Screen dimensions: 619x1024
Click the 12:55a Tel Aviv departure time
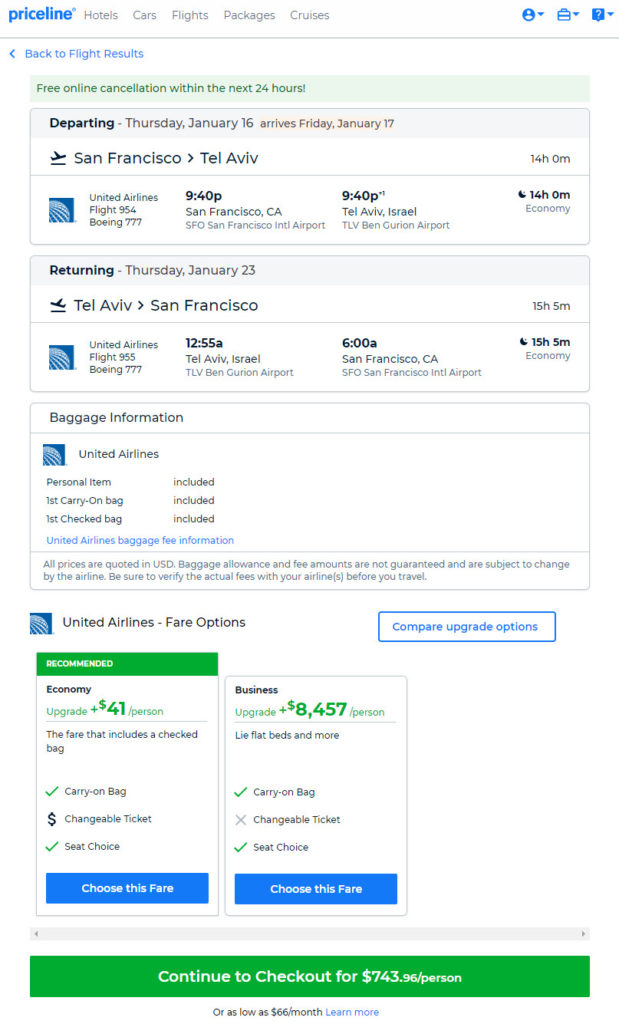point(204,343)
